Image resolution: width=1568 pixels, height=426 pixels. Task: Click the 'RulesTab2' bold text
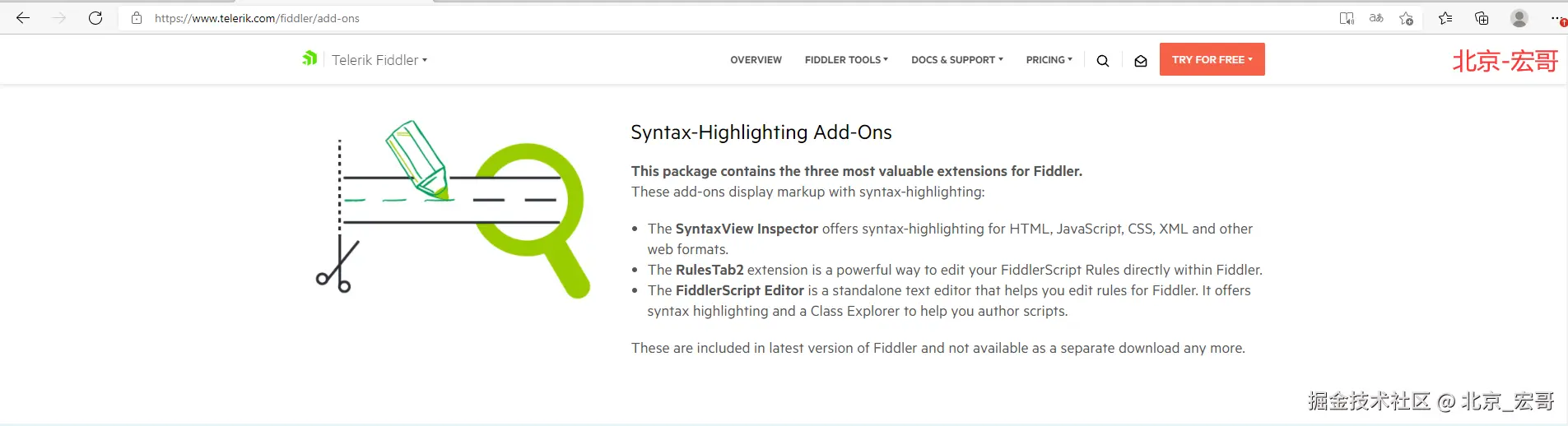pos(710,270)
